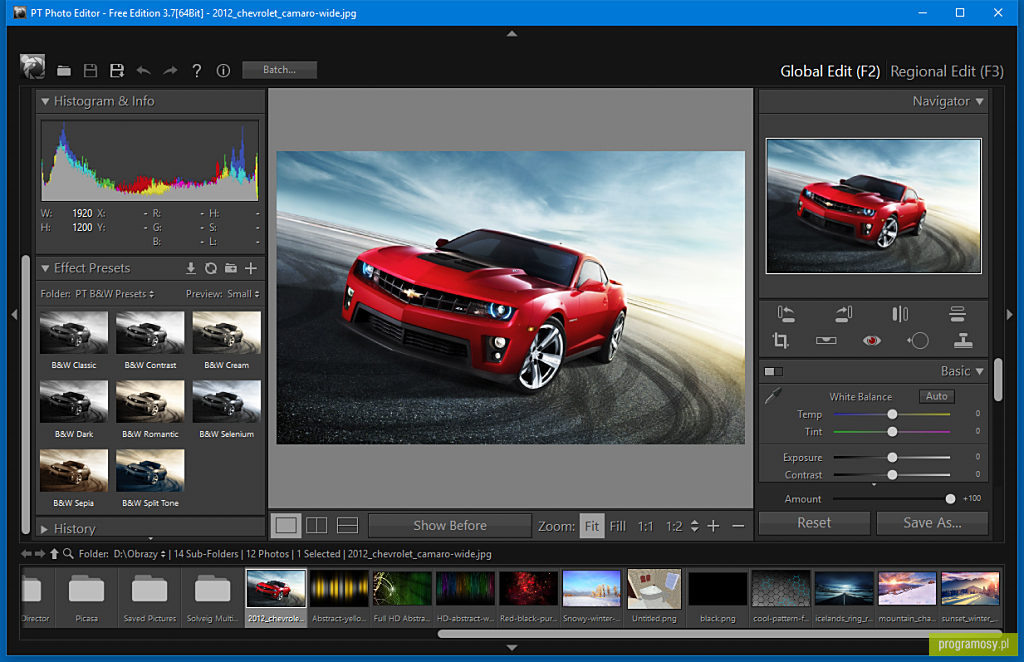Expand the History panel
The width and height of the screenshot is (1024, 662).
coord(44,529)
